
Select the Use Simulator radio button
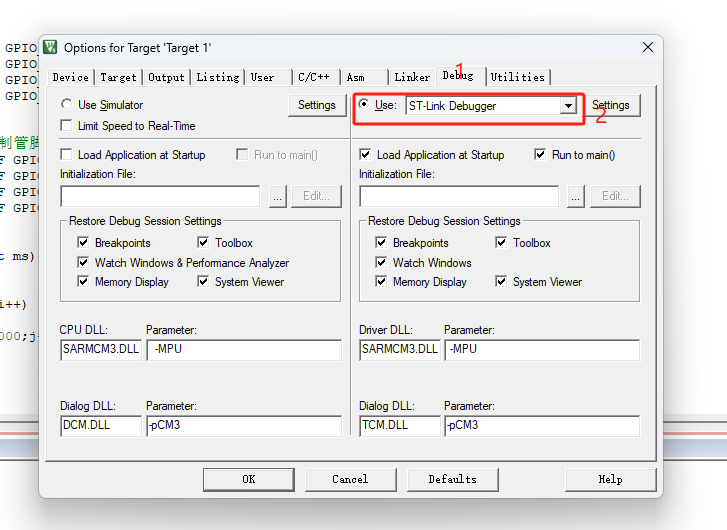click(67, 105)
